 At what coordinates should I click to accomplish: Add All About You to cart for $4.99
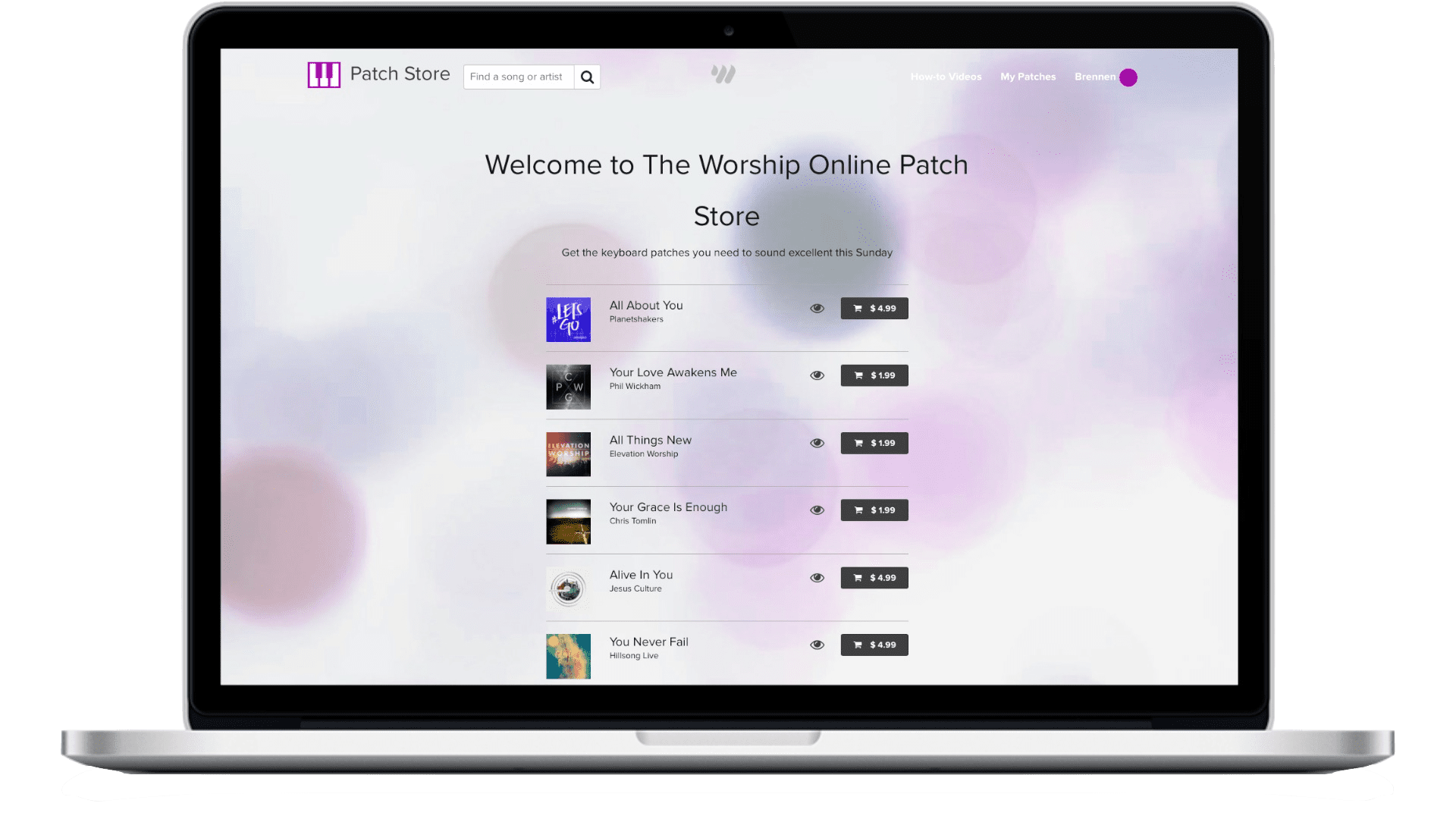(x=874, y=309)
